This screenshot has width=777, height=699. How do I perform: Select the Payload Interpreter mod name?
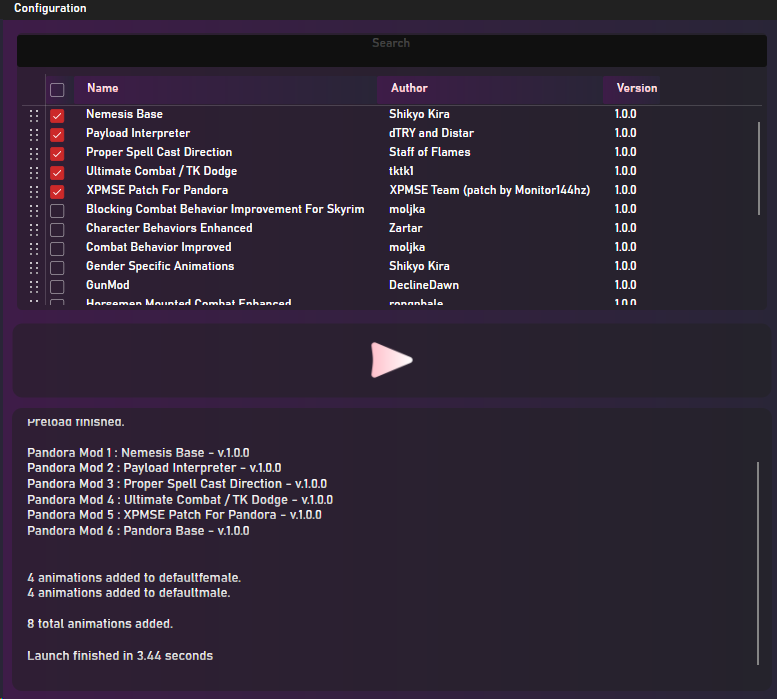click(x=138, y=133)
